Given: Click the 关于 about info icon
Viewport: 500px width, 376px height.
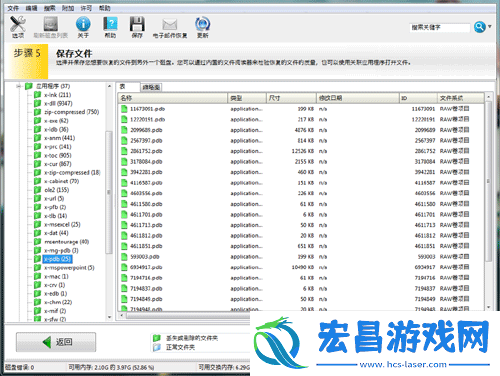Looking at the screenshot, I should click(x=83, y=24).
